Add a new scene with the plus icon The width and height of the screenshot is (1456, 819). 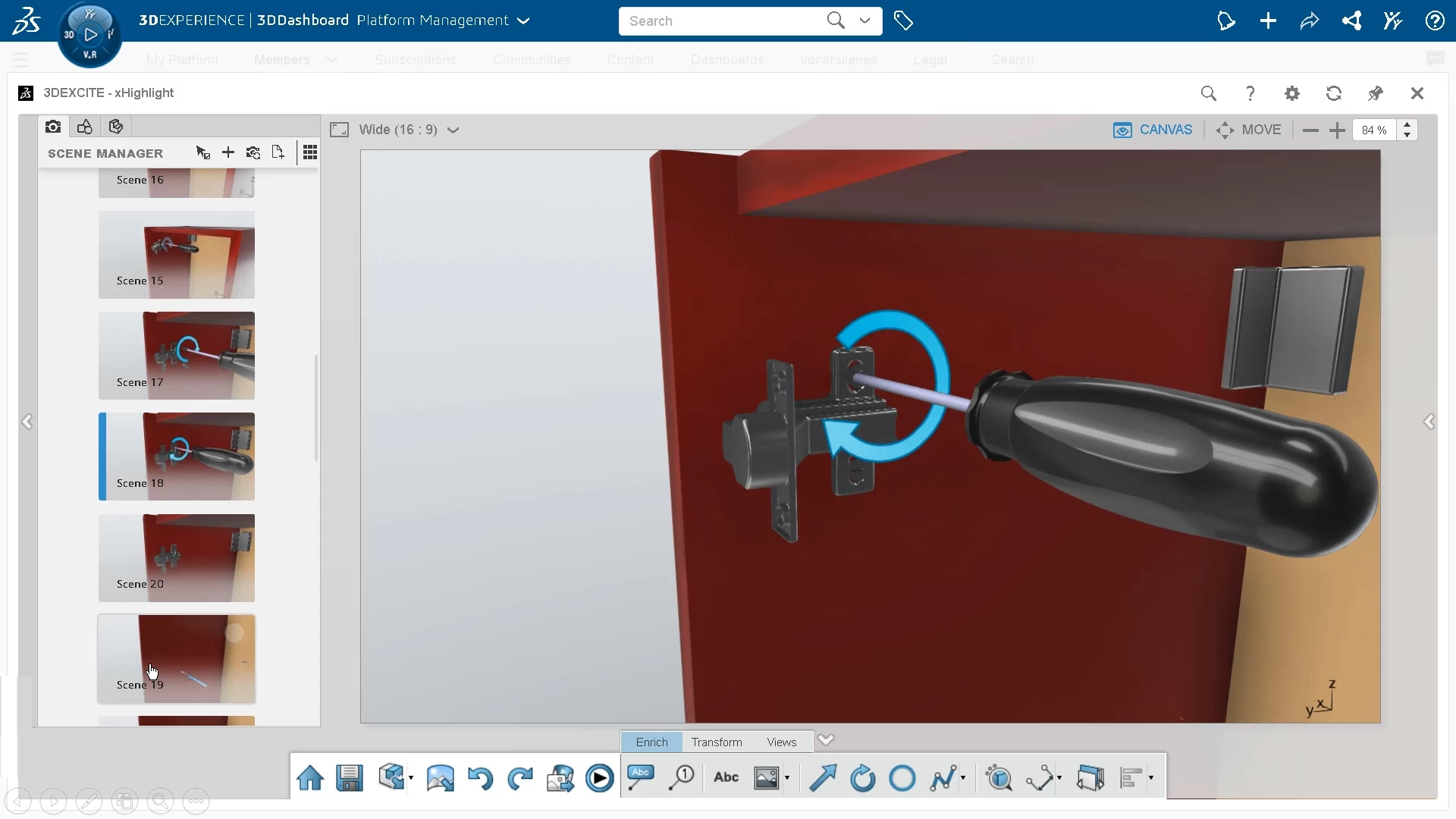pos(227,152)
